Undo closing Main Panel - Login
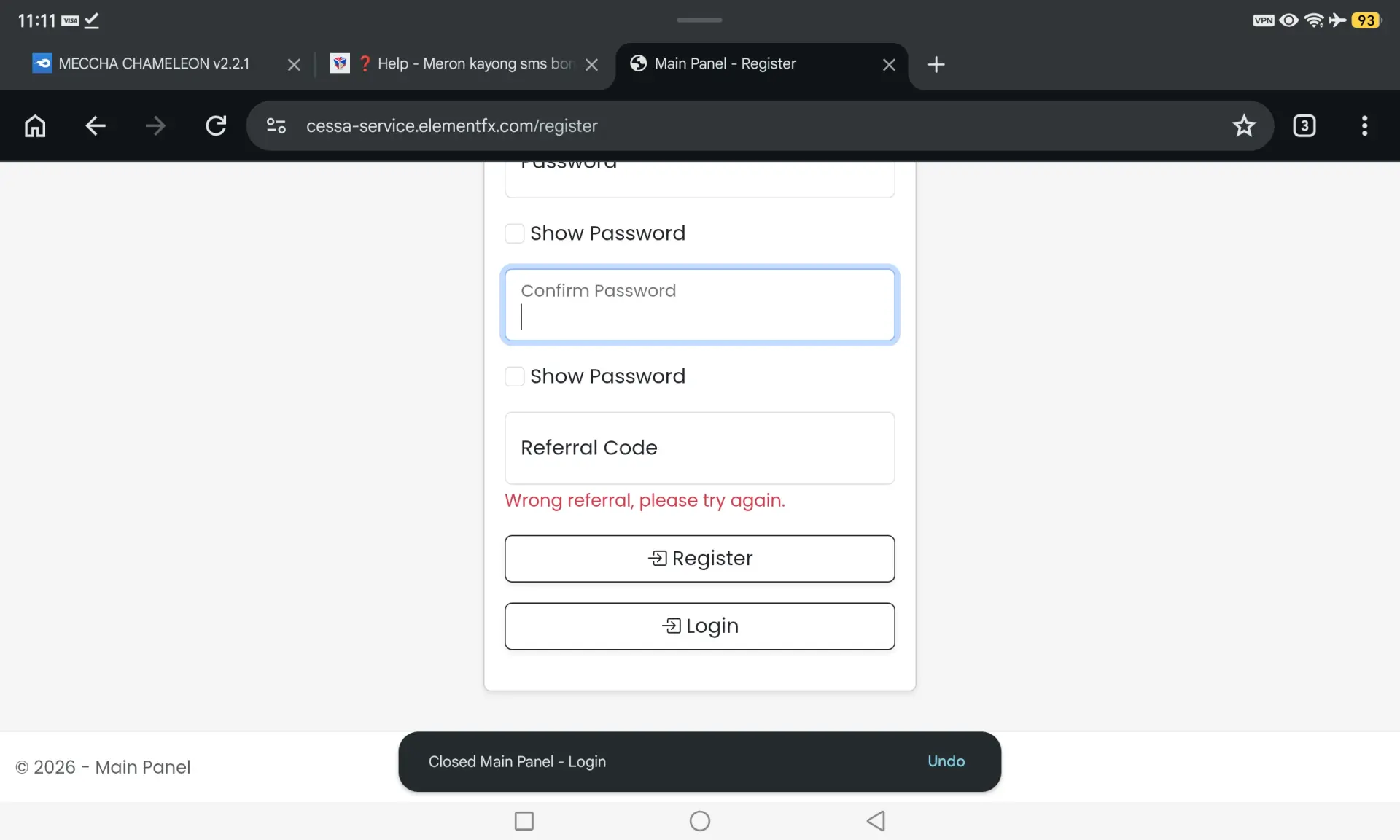 point(946,761)
